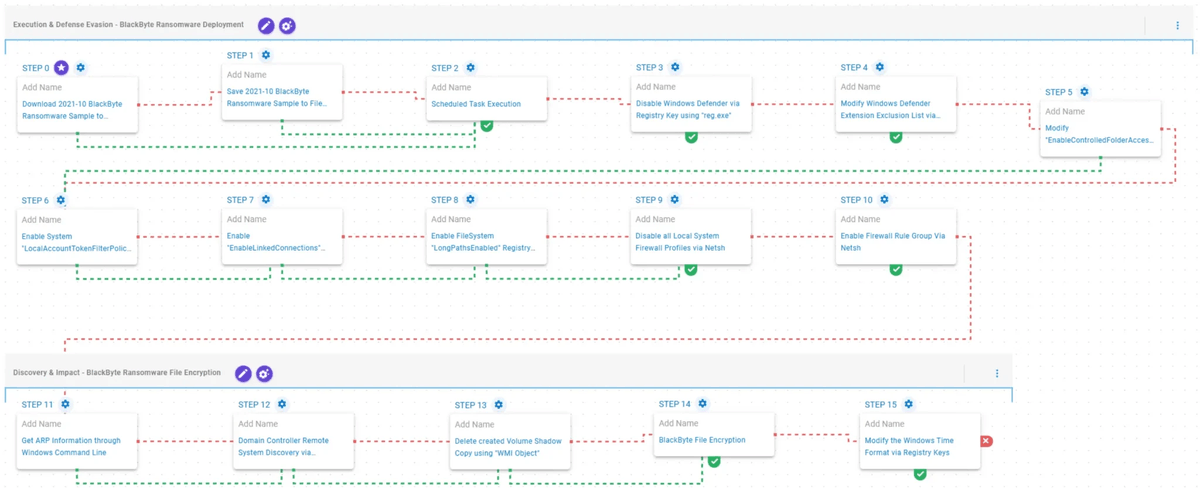The height and width of the screenshot is (491, 1200).
Task: Select the STEP 13 label
Action: (x=471, y=405)
